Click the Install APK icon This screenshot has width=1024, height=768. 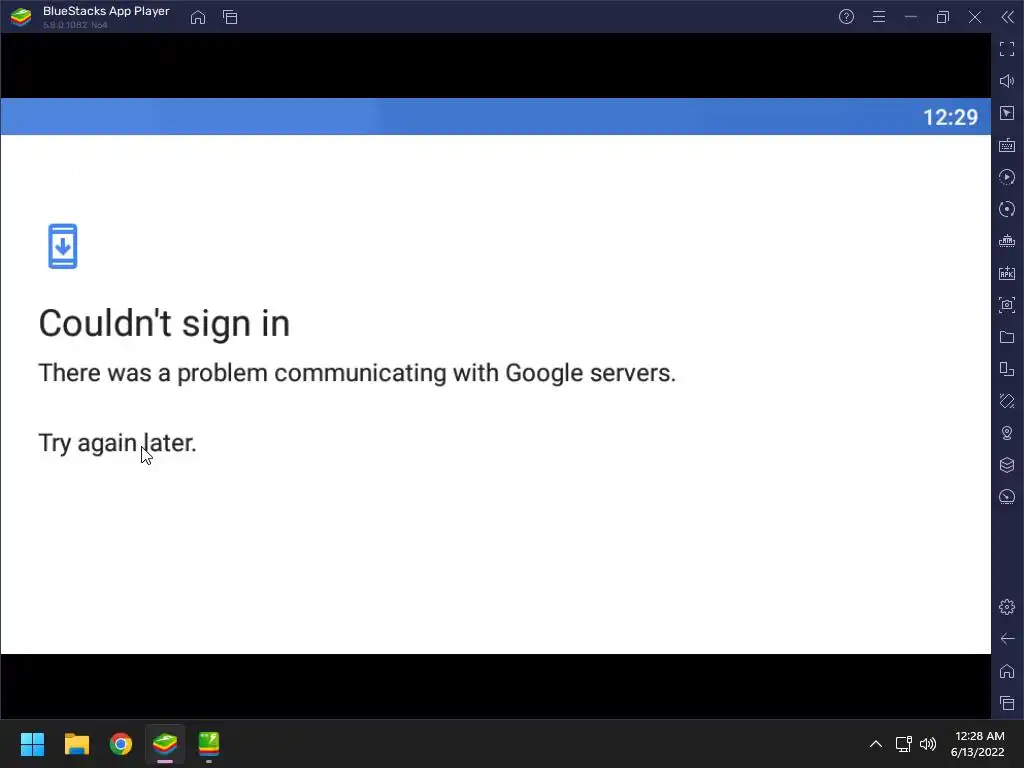click(1007, 273)
